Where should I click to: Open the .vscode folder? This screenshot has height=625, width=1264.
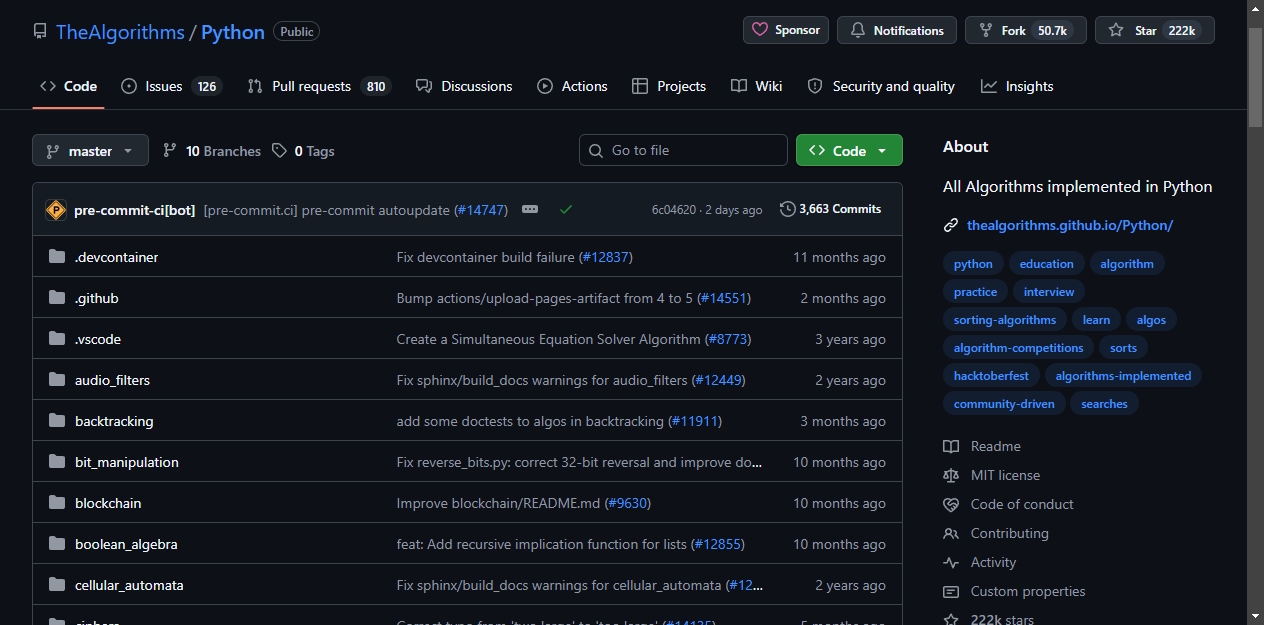(98, 339)
